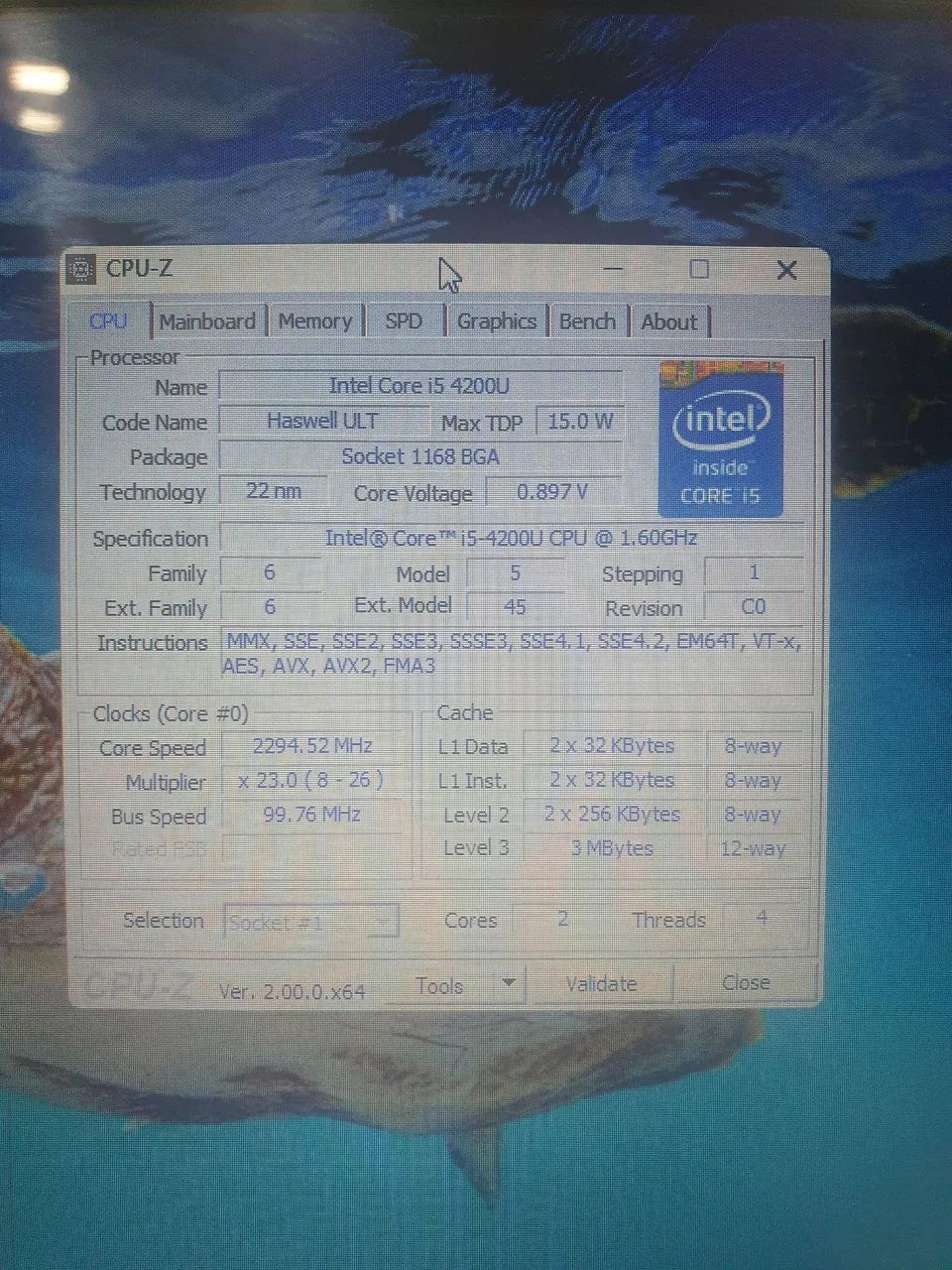This screenshot has width=952, height=1270.
Task: Expand the Tools dropdown arrow
Action: click(508, 984)
